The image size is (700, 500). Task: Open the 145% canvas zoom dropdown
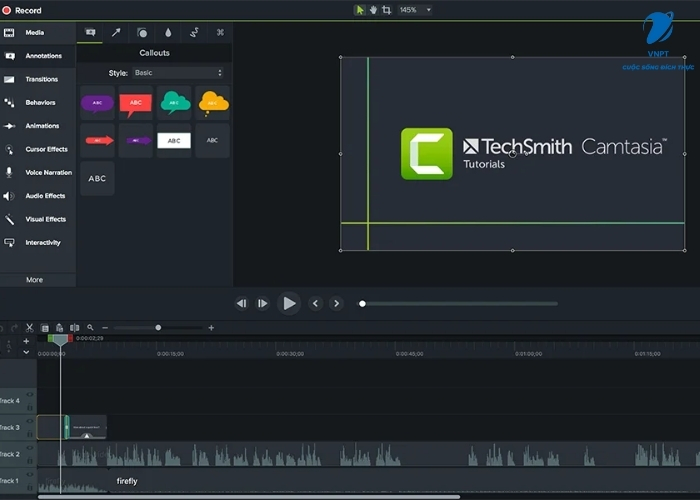pyautogui.click(x=415, y=10)
